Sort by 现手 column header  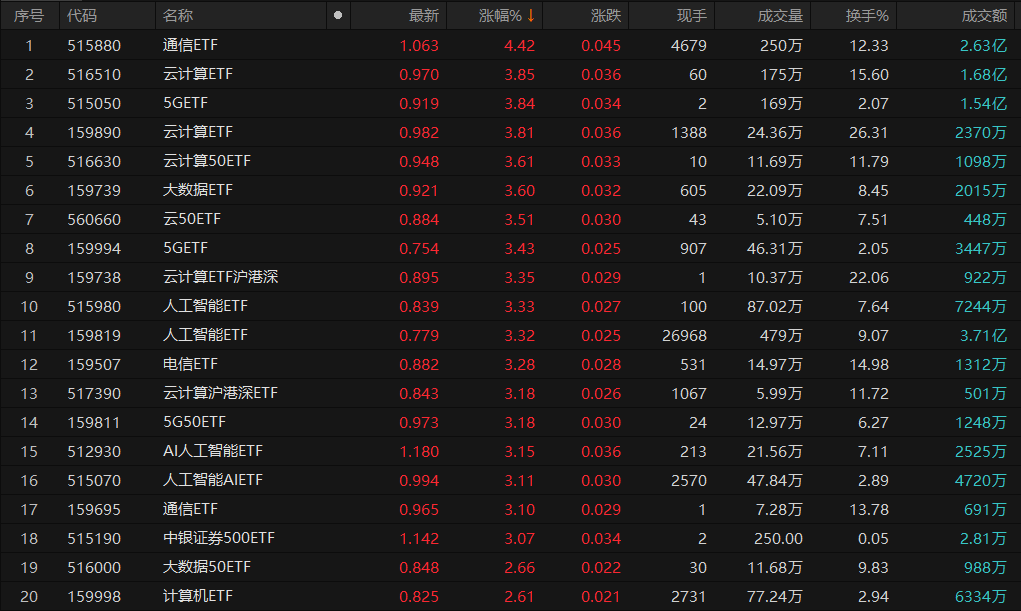[x=691, y=16]
